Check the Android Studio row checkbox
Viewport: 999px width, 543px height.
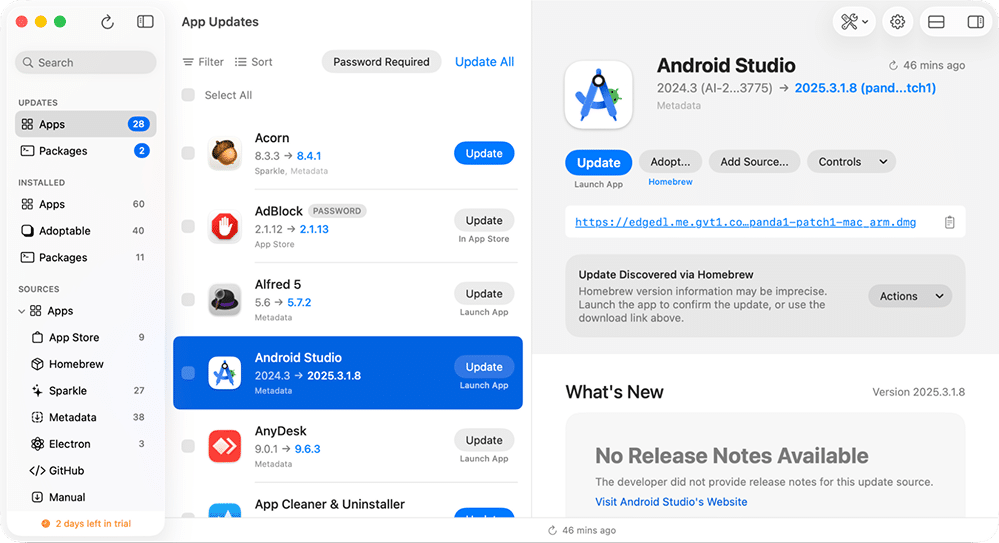pos(188,373)
